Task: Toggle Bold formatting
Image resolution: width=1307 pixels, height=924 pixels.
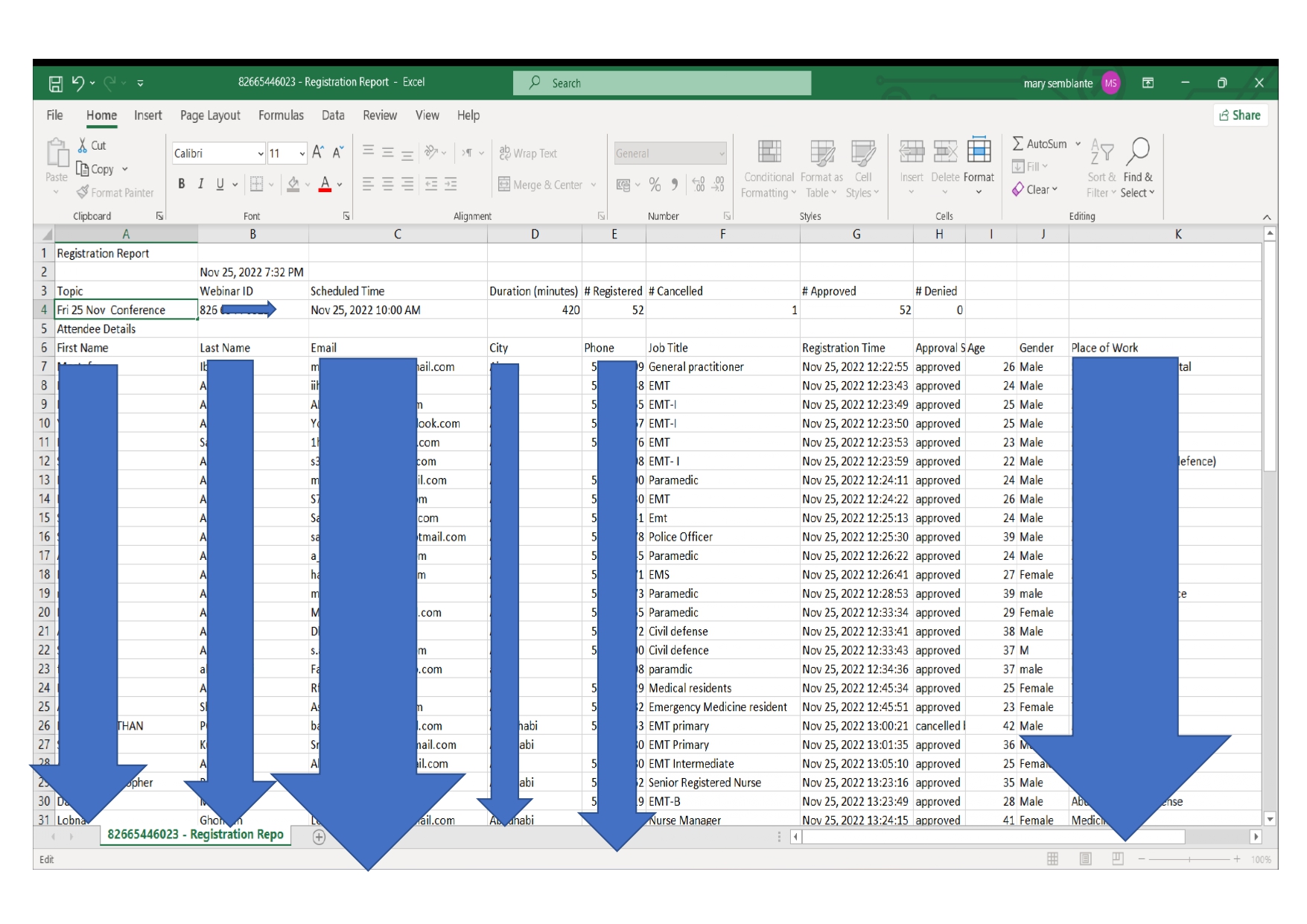Action: [182, 184]
